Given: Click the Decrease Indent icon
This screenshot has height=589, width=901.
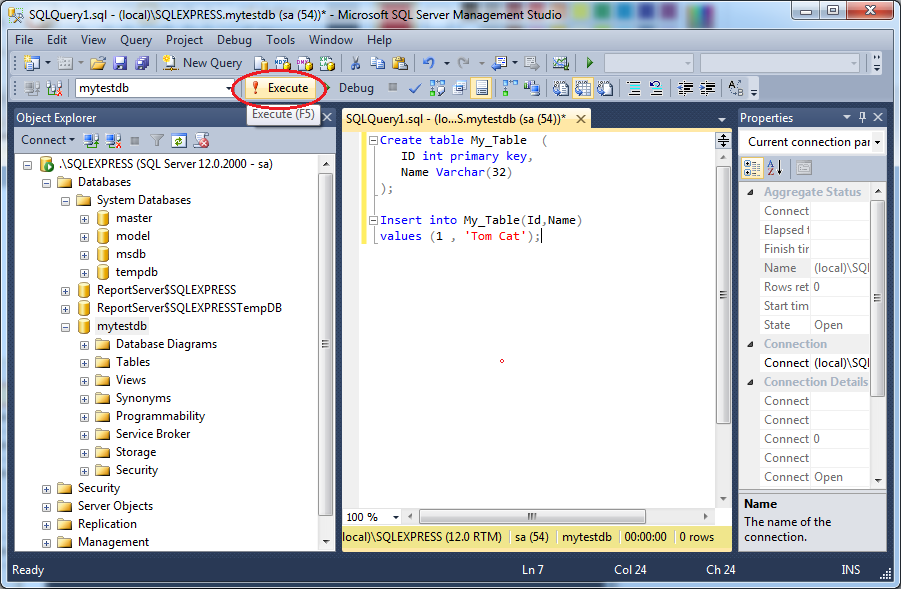Looking at the screenshot, I should click(x=686, y=88).
